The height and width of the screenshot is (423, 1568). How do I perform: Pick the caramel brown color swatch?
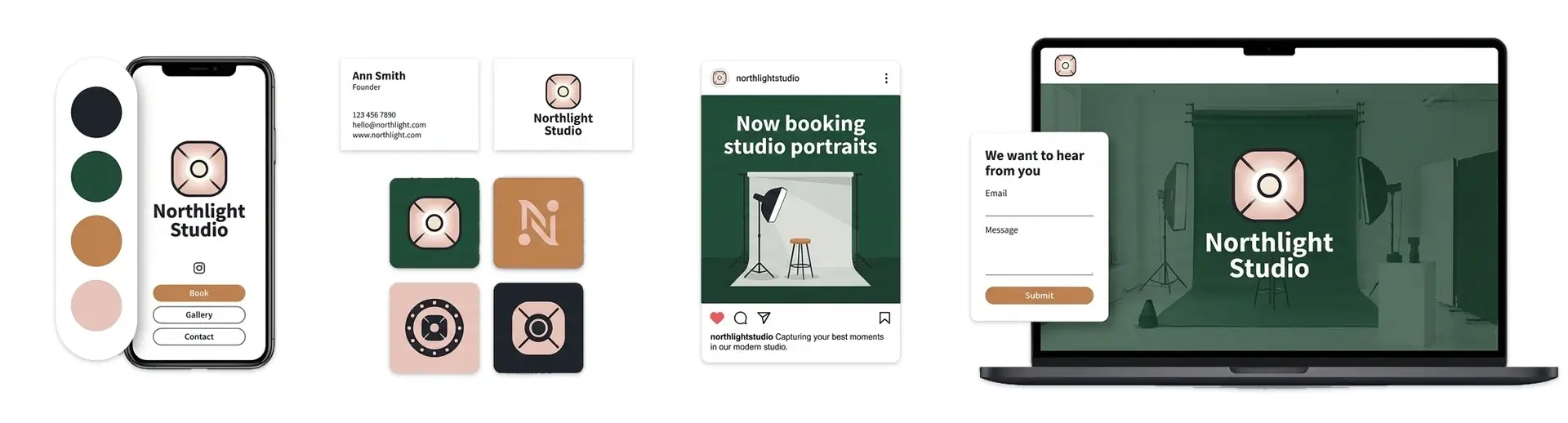pyautogui.click(x=96, y=241)
